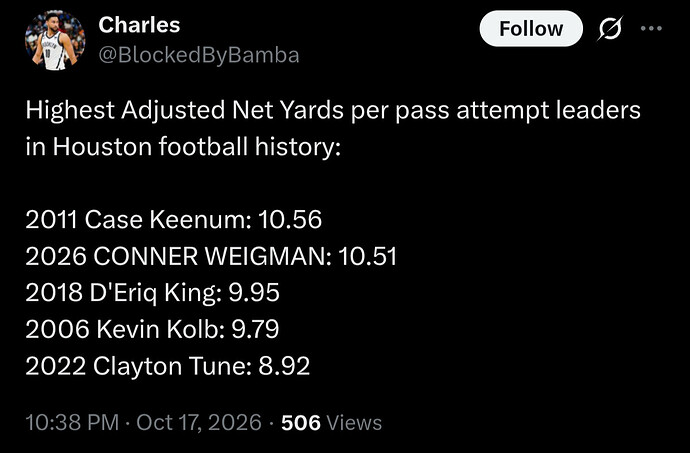The width and height of the screenshot is (690, 453).
Task: Click the 'in Houston football history:' line
Action: pyautogui.click(x=183, y=147)
